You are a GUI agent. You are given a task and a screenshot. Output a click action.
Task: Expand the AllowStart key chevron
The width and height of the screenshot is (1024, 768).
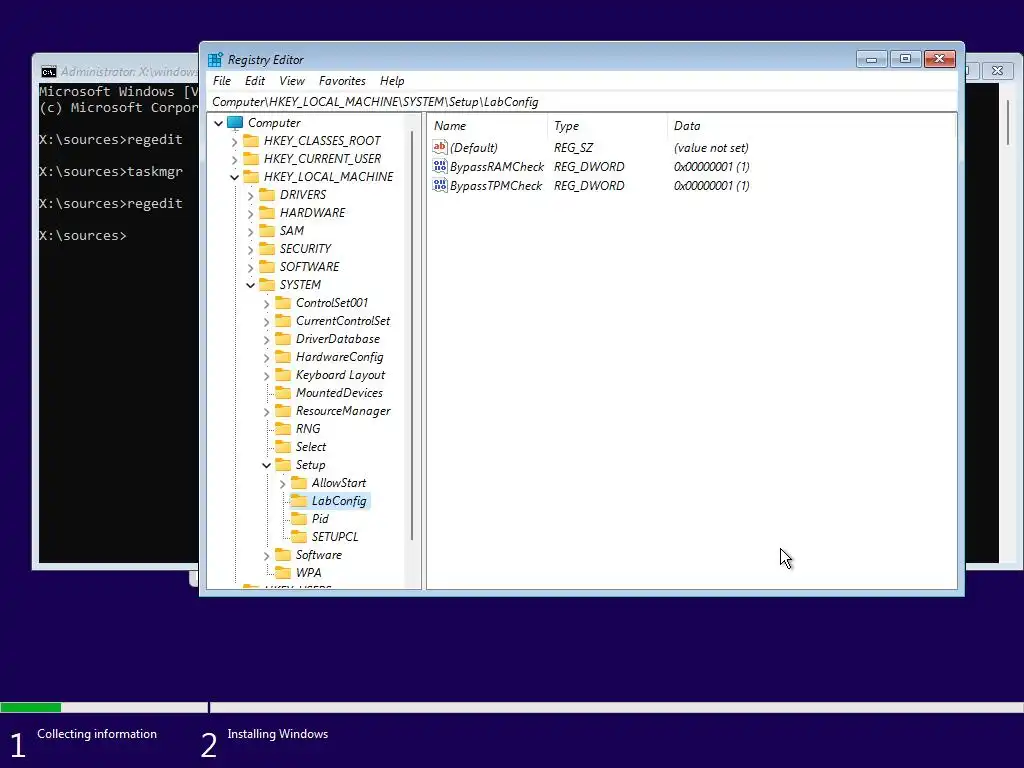(x=282, y=483)
